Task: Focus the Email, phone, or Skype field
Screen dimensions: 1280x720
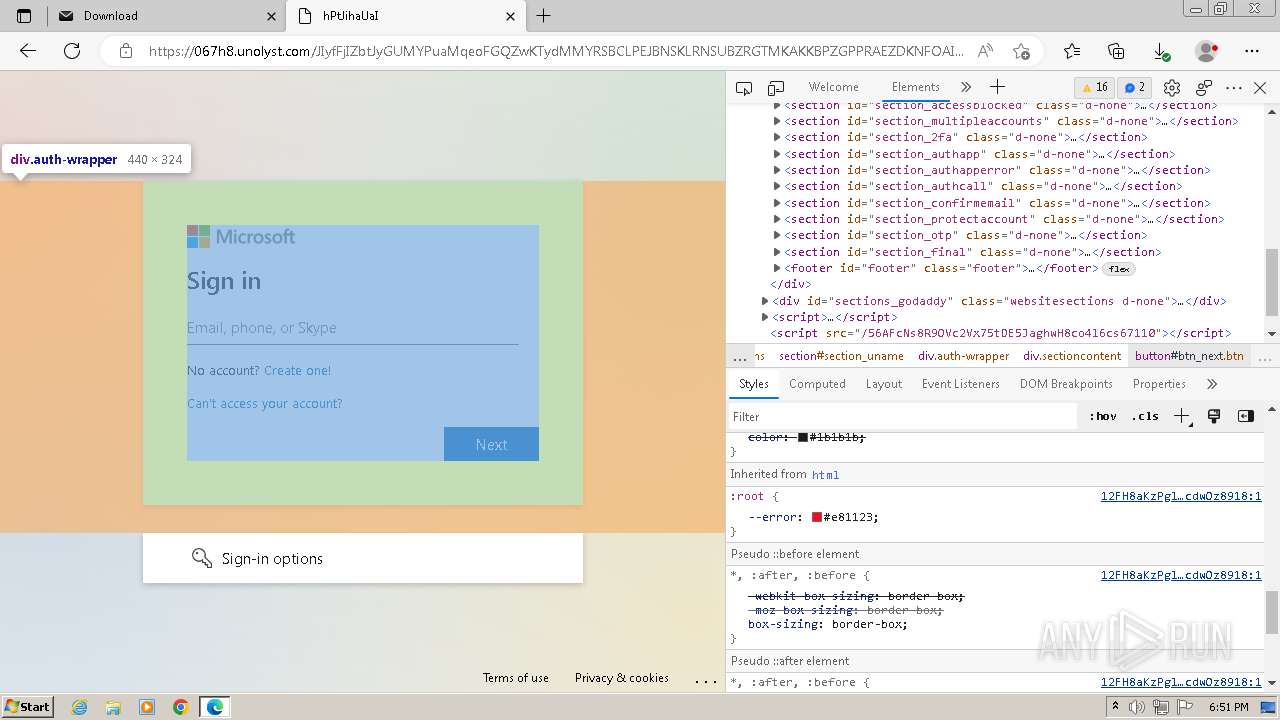Action: point(352,328)
